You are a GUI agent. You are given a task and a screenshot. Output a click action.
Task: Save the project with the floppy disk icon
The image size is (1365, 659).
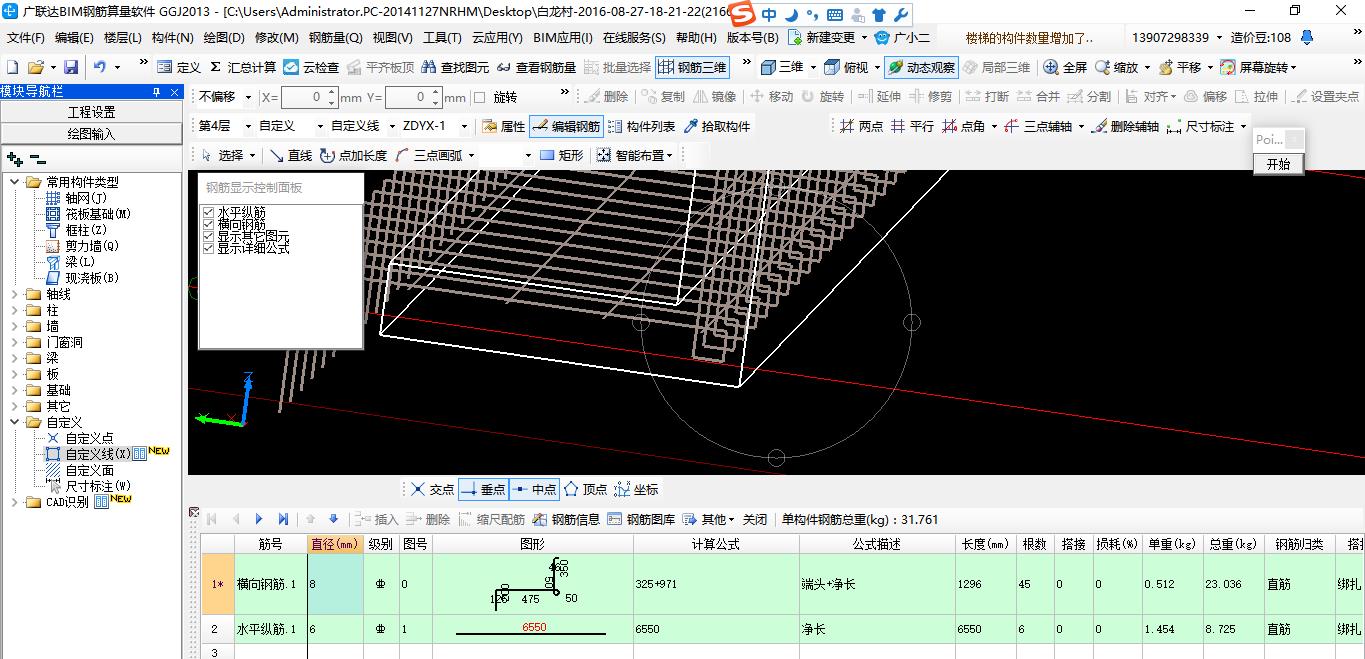(71, 67)
